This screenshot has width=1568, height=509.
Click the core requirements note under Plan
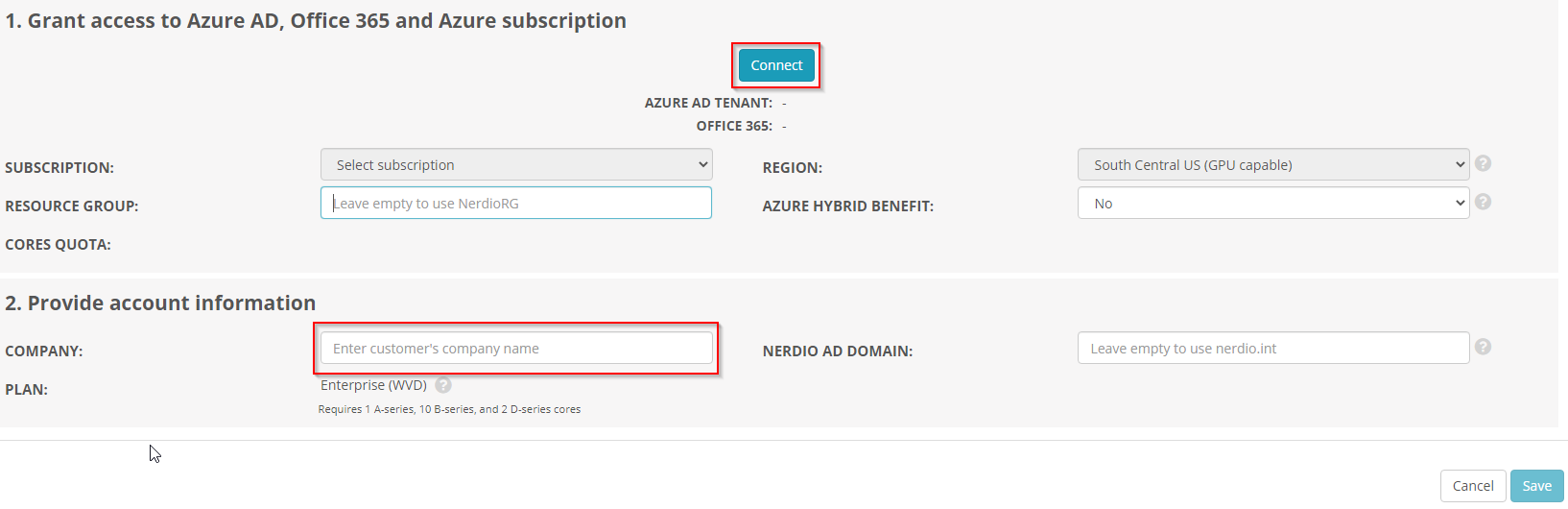449,409
